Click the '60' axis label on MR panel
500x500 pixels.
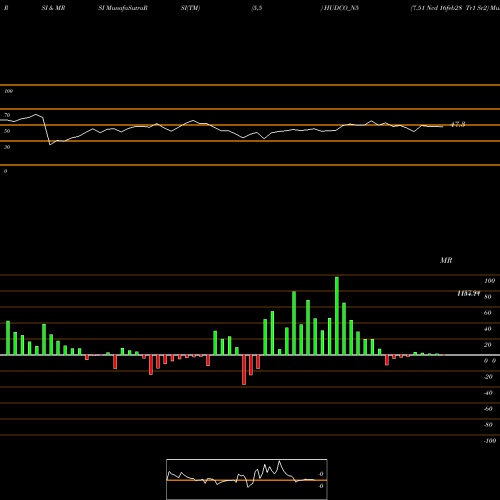click(x=488, y=313)
